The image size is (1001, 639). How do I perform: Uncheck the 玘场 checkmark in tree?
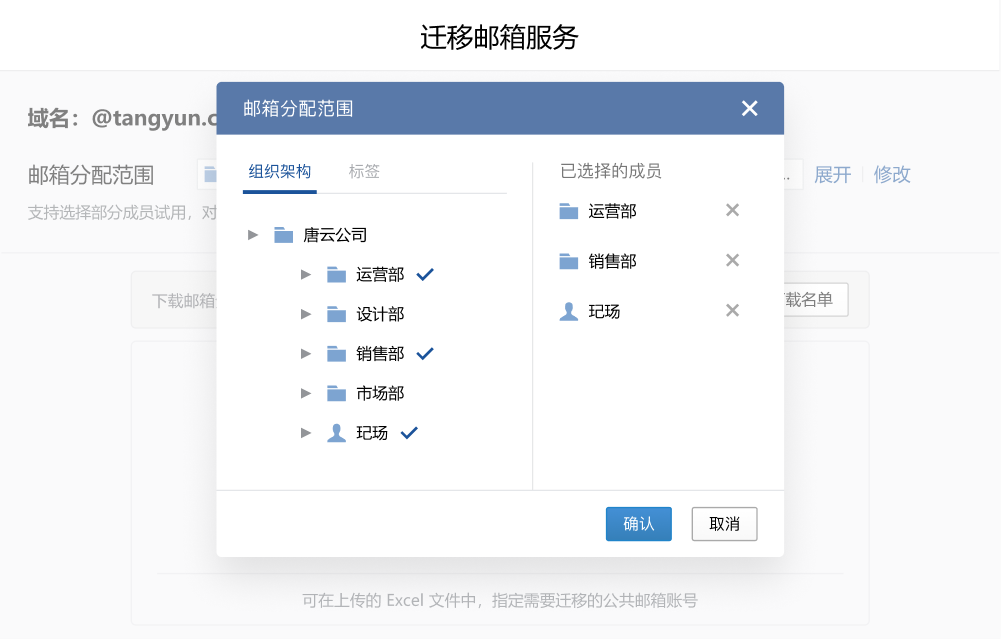click(408, 433)
